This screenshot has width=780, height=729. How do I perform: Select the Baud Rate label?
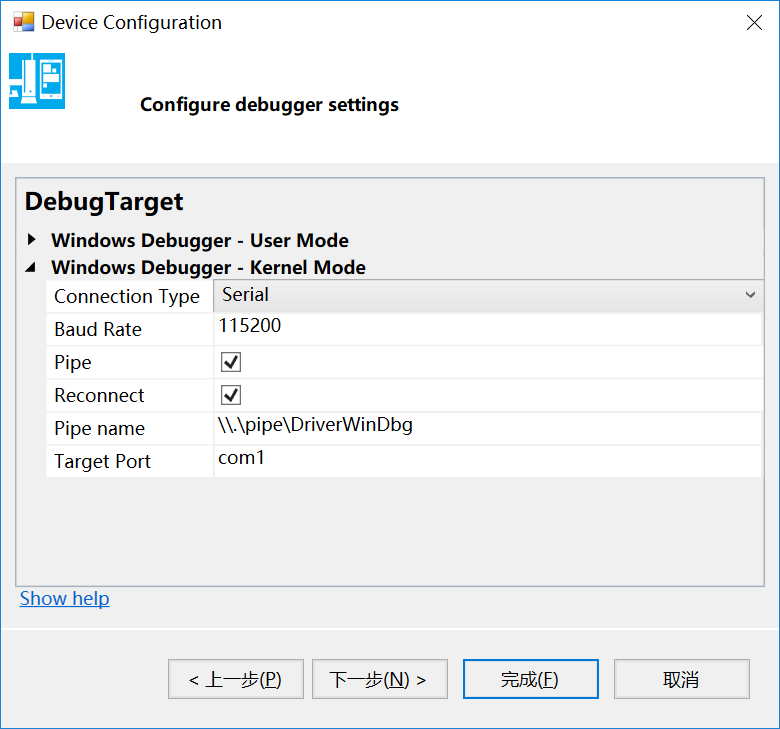point(98,329)
